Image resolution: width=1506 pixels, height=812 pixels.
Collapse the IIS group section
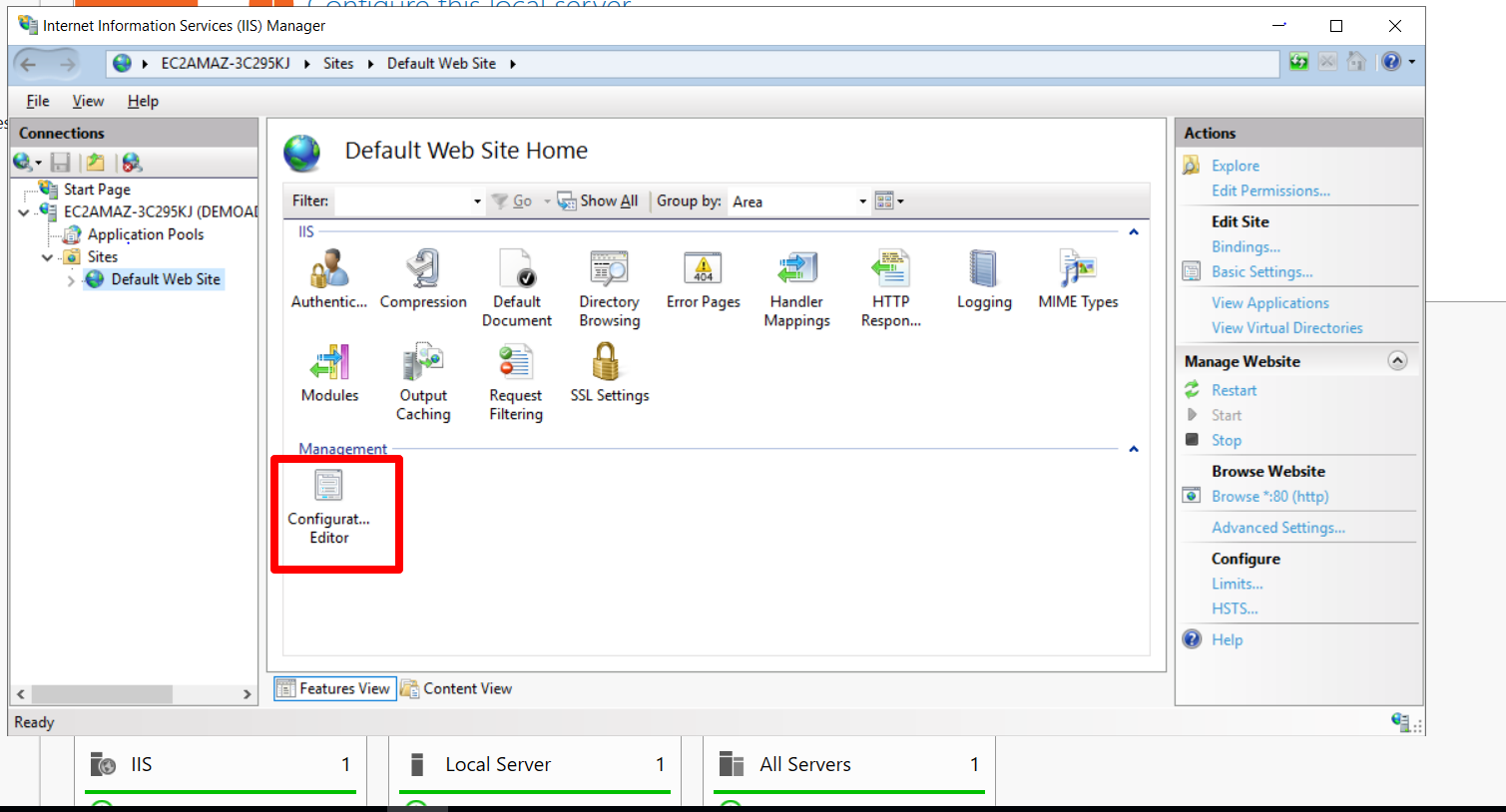[1134, 232]
